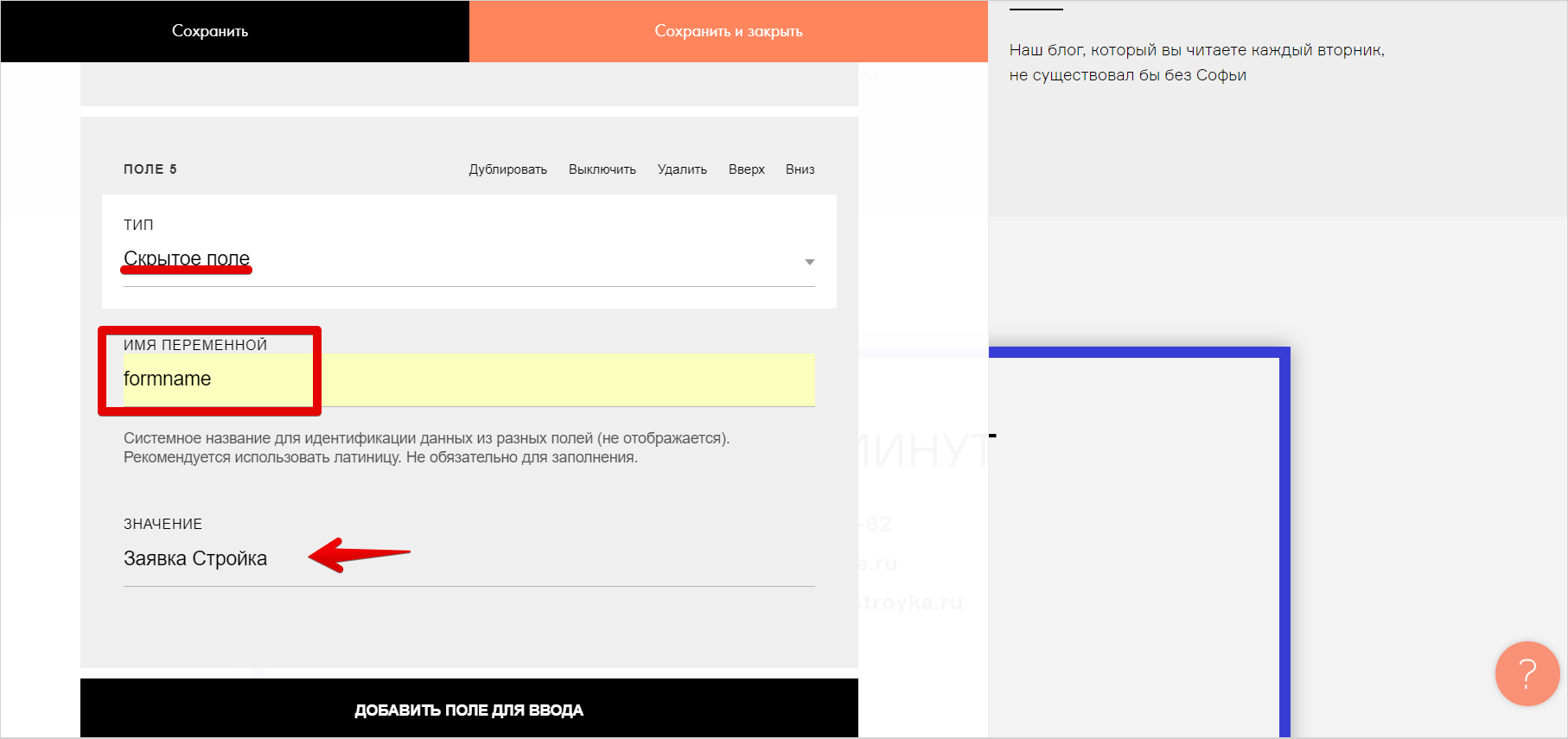Click the black Сохранить button
The image size is (1568, 739).
tap(210, 31)
